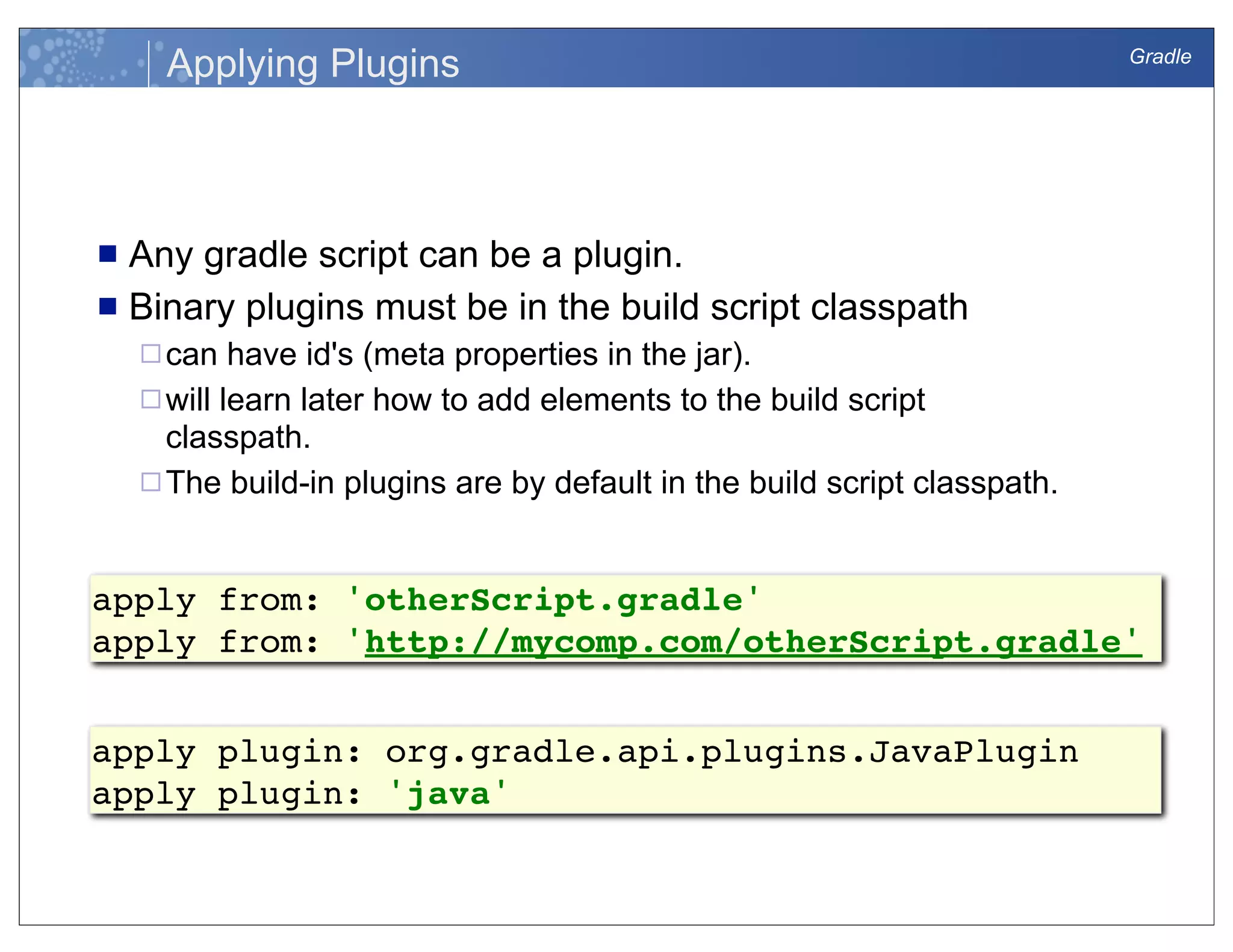Click 'will learn later how to add elements' line
Viewport: 1233px width, 952px height.
click(x=545, y=418)
